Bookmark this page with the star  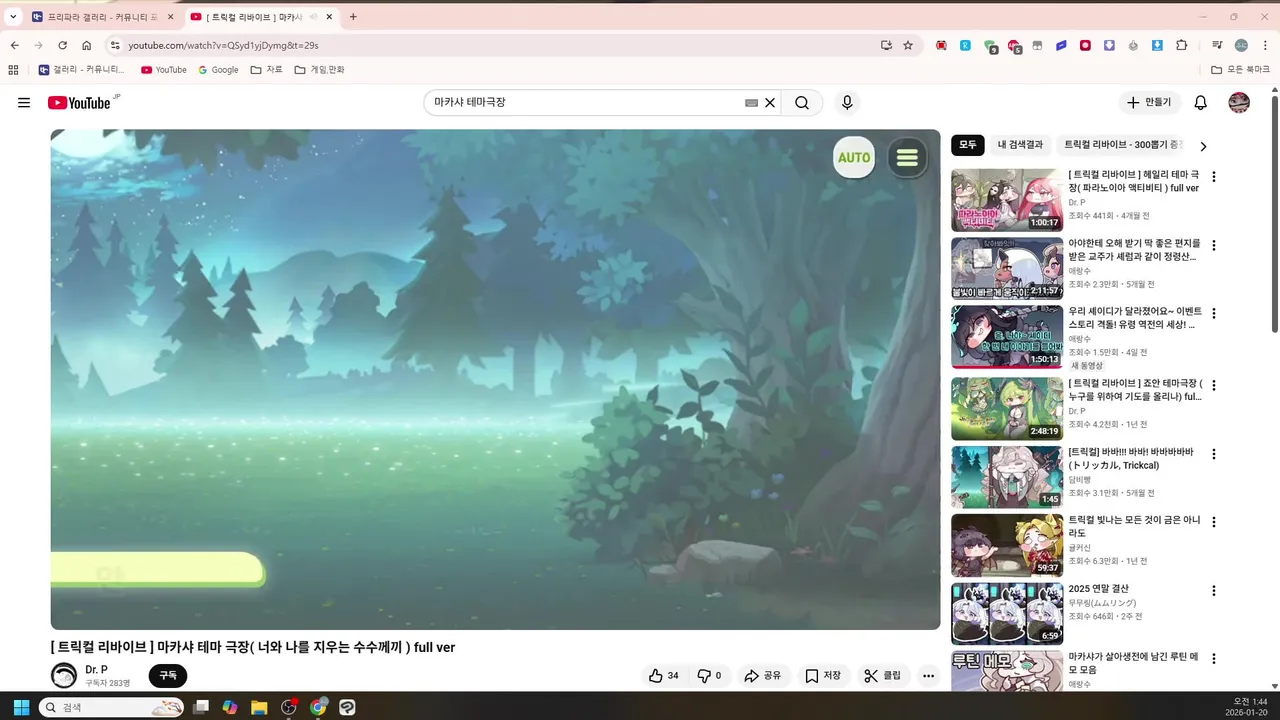pos(908,45)
